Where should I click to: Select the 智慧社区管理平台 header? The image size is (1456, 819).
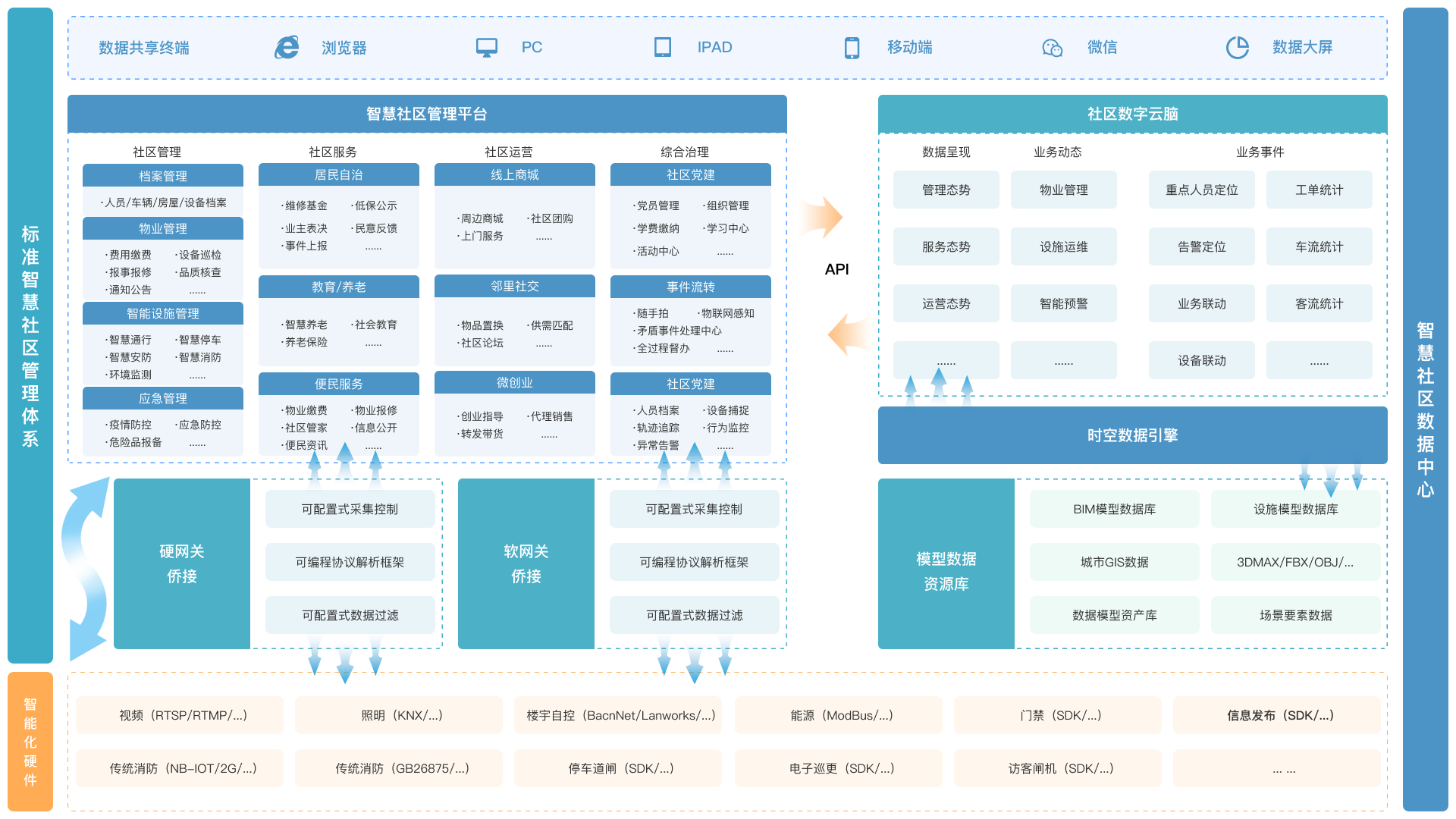(x=427, y=114)
